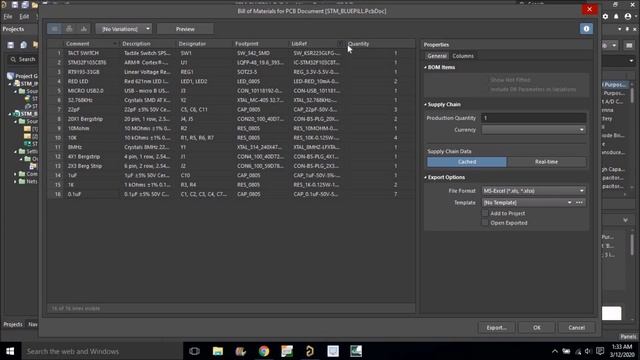This screenshot has width=640, height=360.
Task: Select Cached supply chain data
Action: click(467, 162)
